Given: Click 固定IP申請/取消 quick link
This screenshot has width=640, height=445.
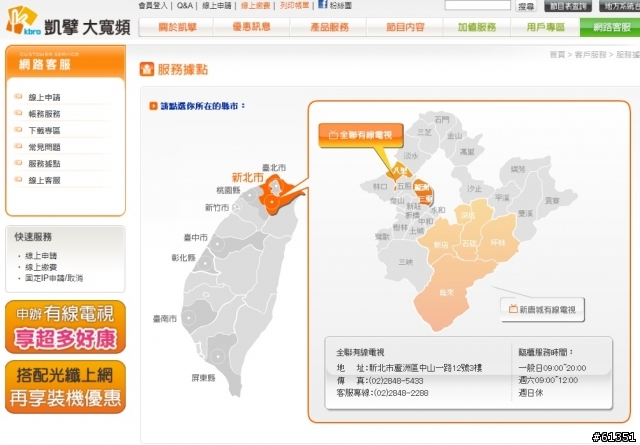Looking at the screenshot, I should pyautogui.click(x=54, y=278).
